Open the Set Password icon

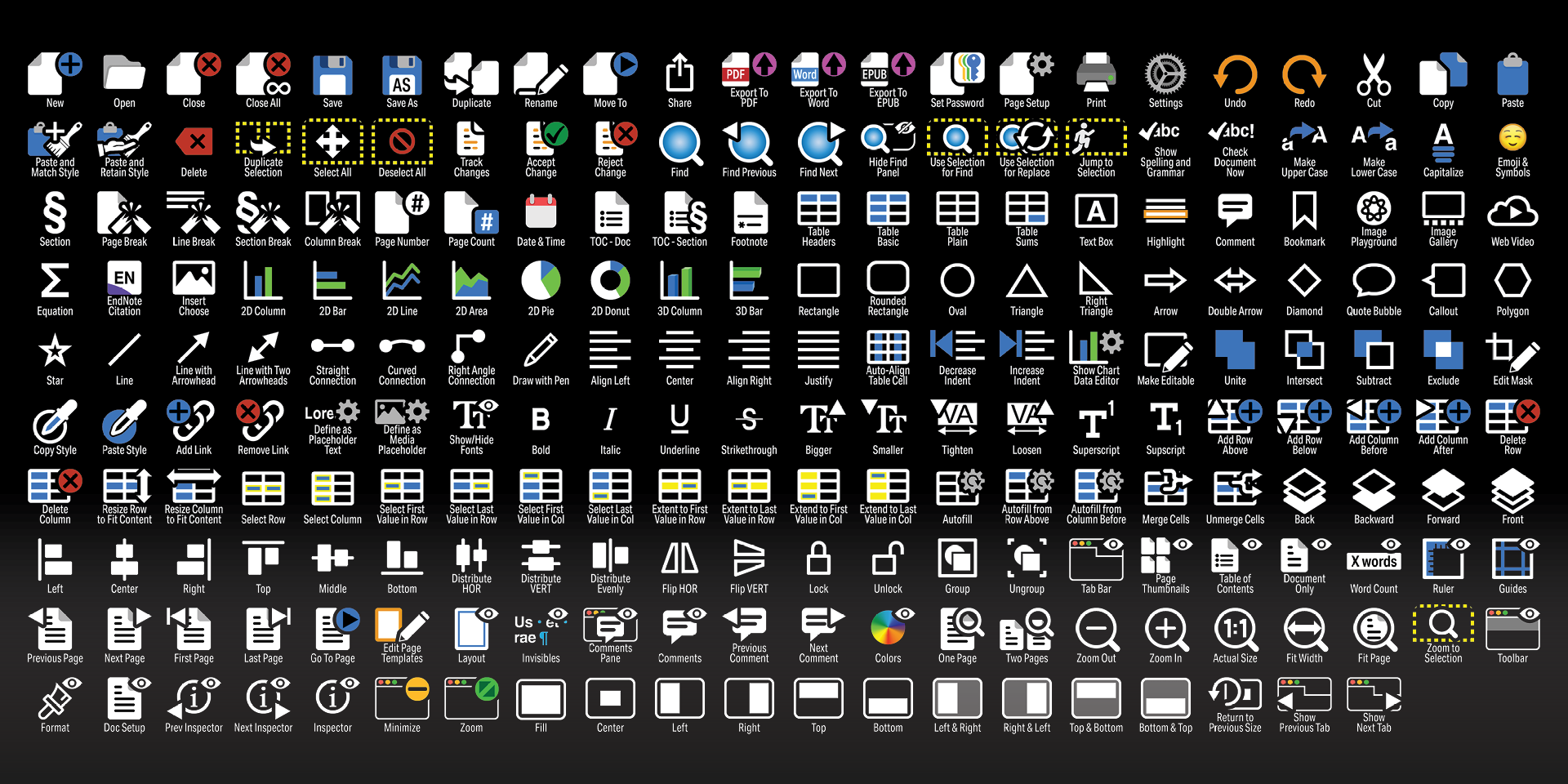(x=957, y=75)
